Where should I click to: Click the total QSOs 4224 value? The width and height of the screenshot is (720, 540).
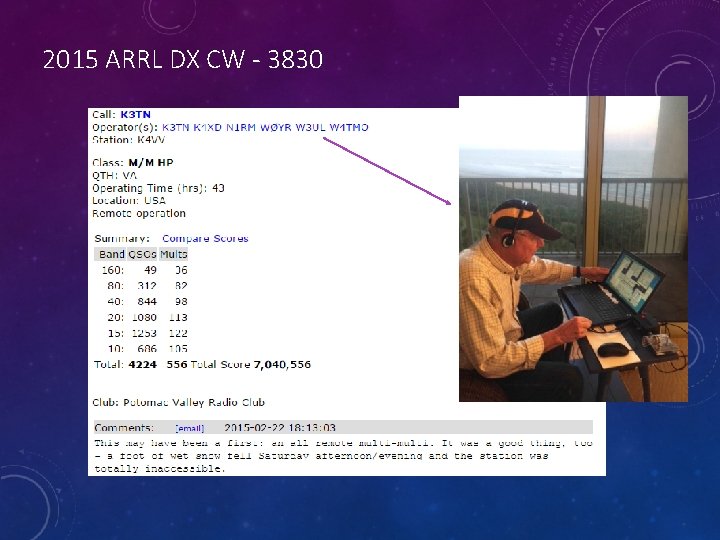pyautogui.click(x=142, y=365)
